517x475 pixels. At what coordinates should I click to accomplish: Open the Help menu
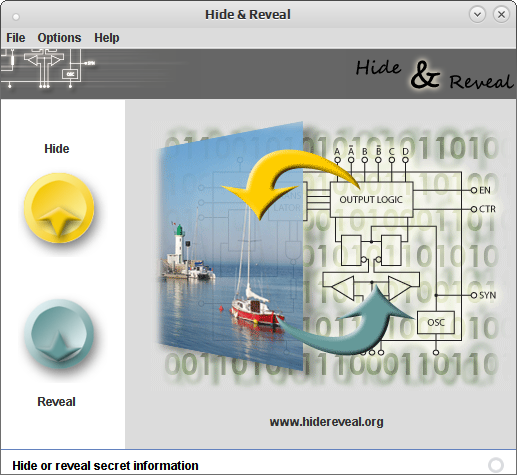click(107, 38)
